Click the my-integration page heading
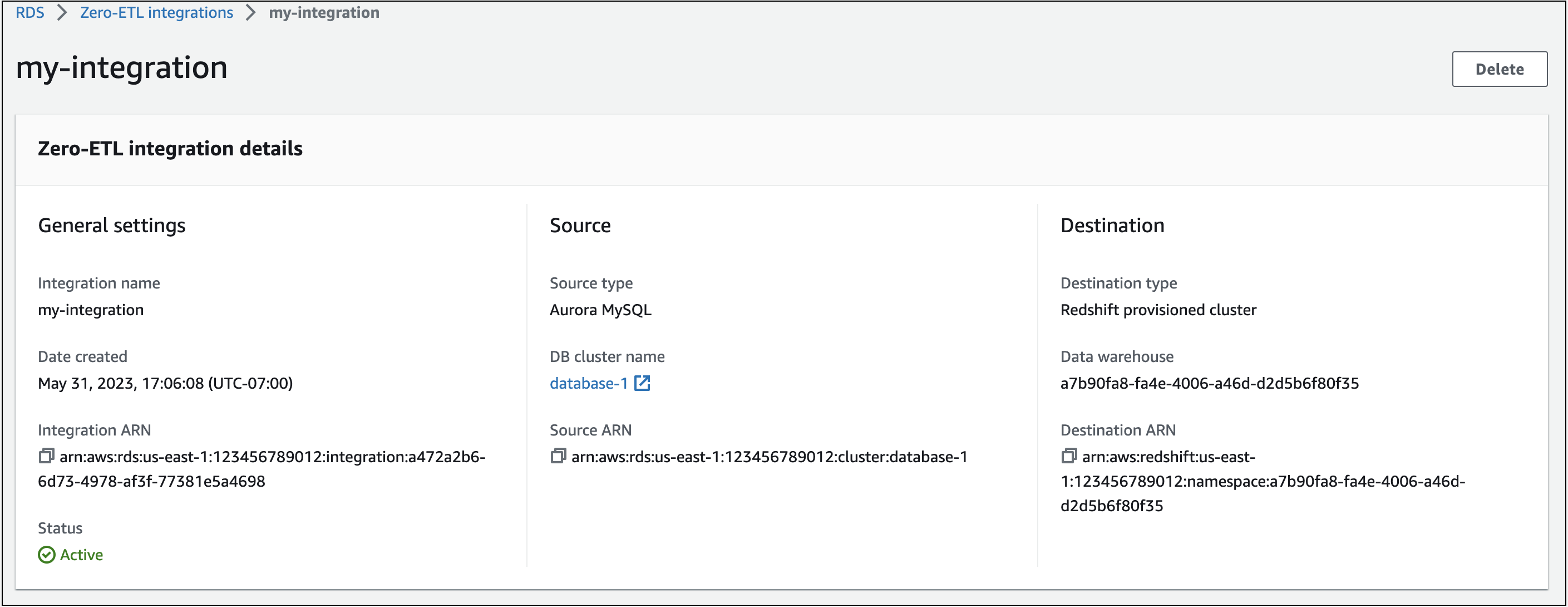1568x607 pixels. 122,68
